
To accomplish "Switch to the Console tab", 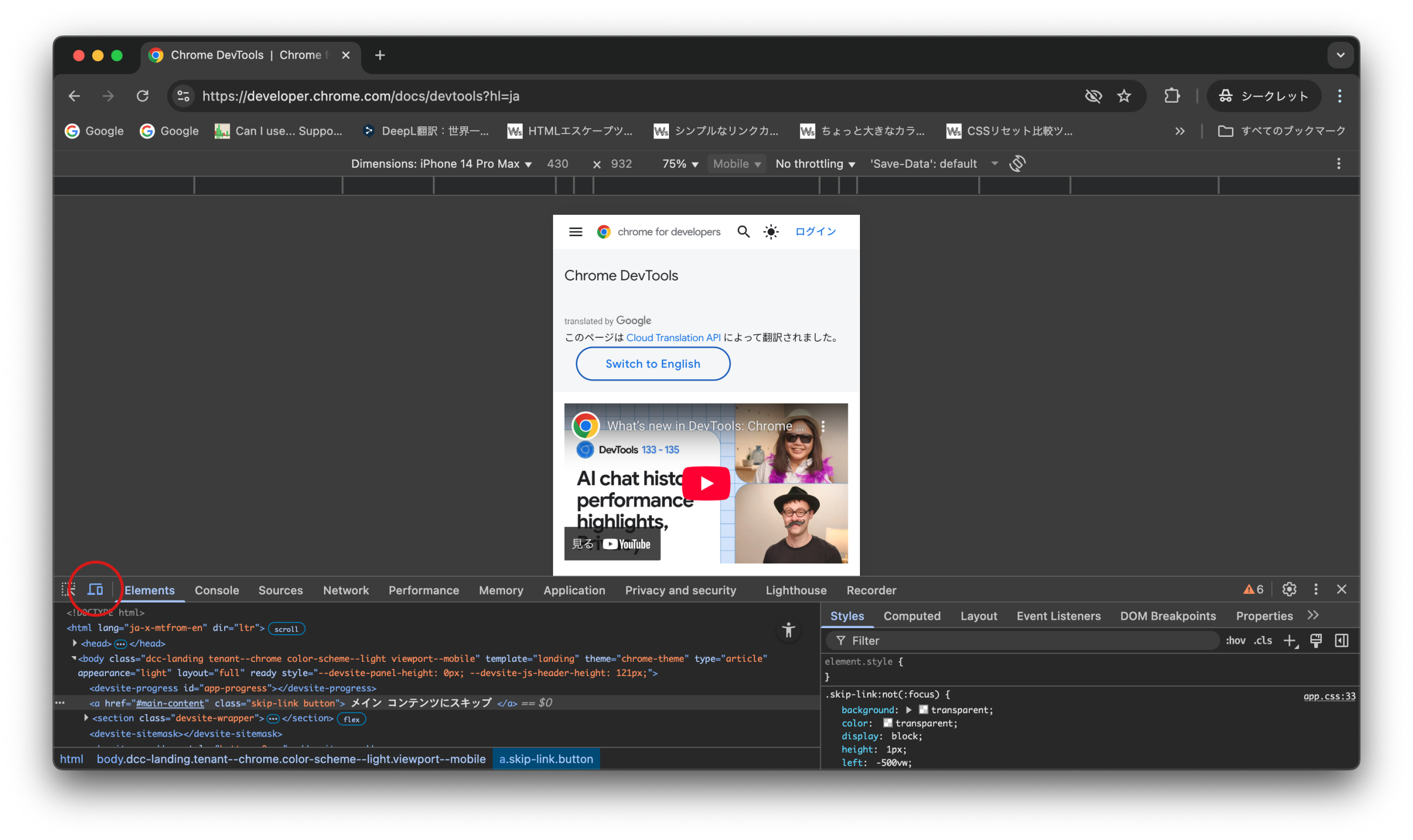I will 217,590.
